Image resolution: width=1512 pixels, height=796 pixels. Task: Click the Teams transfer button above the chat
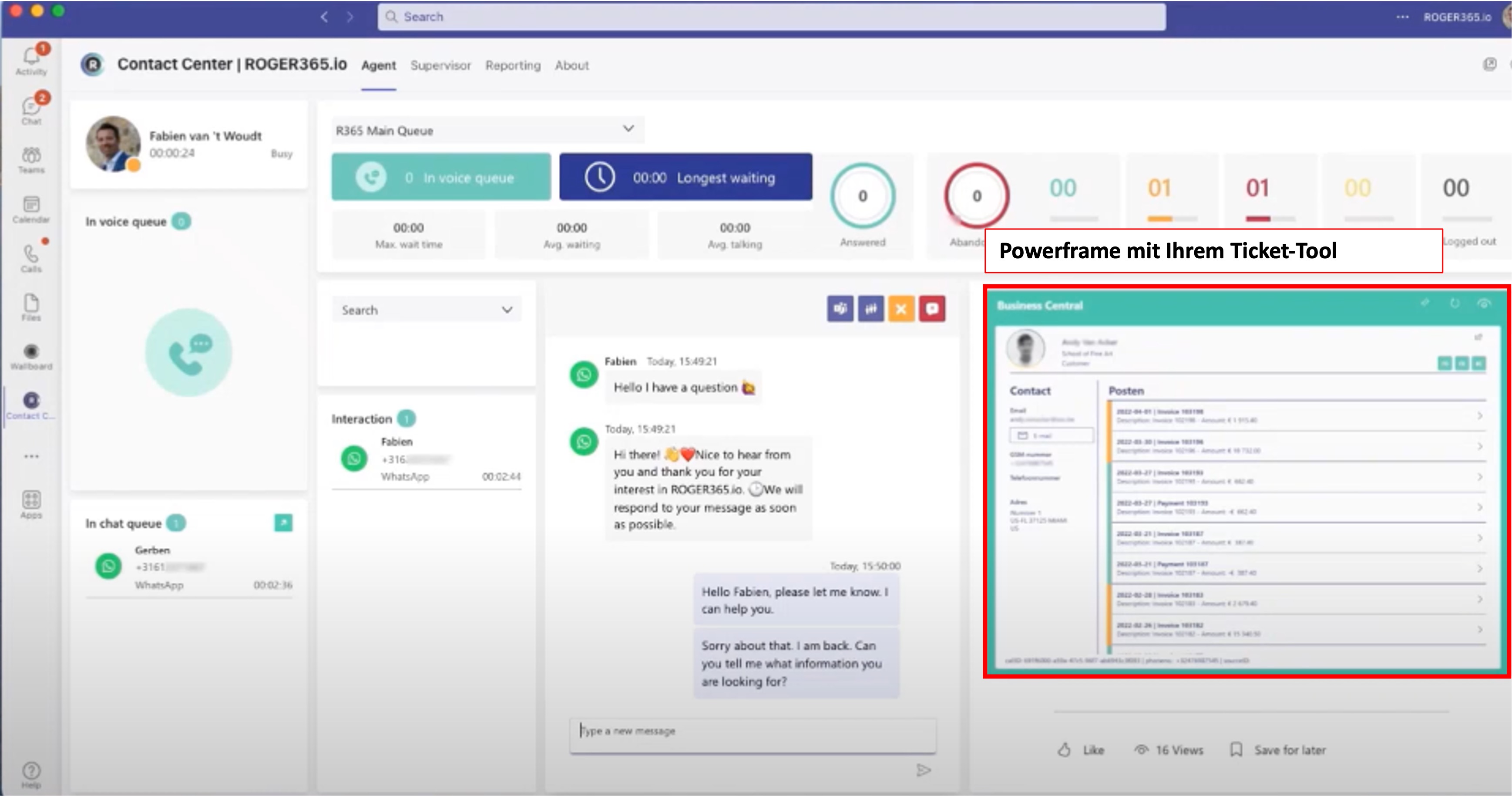tap(840, 308)
